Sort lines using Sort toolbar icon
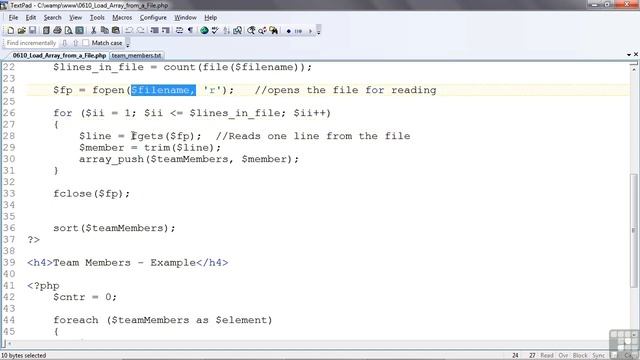 tap(226, 31)
